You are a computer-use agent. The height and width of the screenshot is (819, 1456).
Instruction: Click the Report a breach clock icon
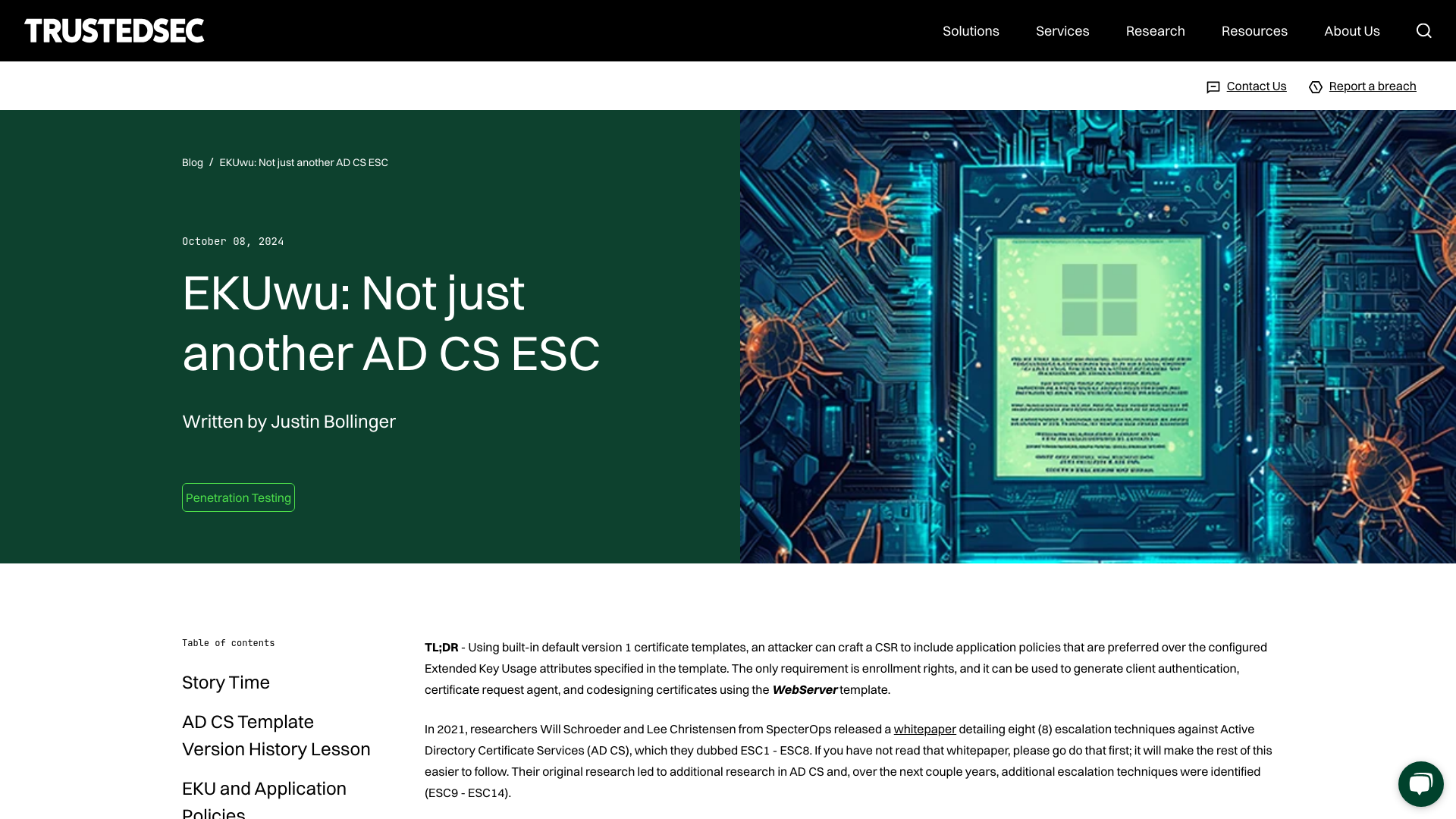1315,86
